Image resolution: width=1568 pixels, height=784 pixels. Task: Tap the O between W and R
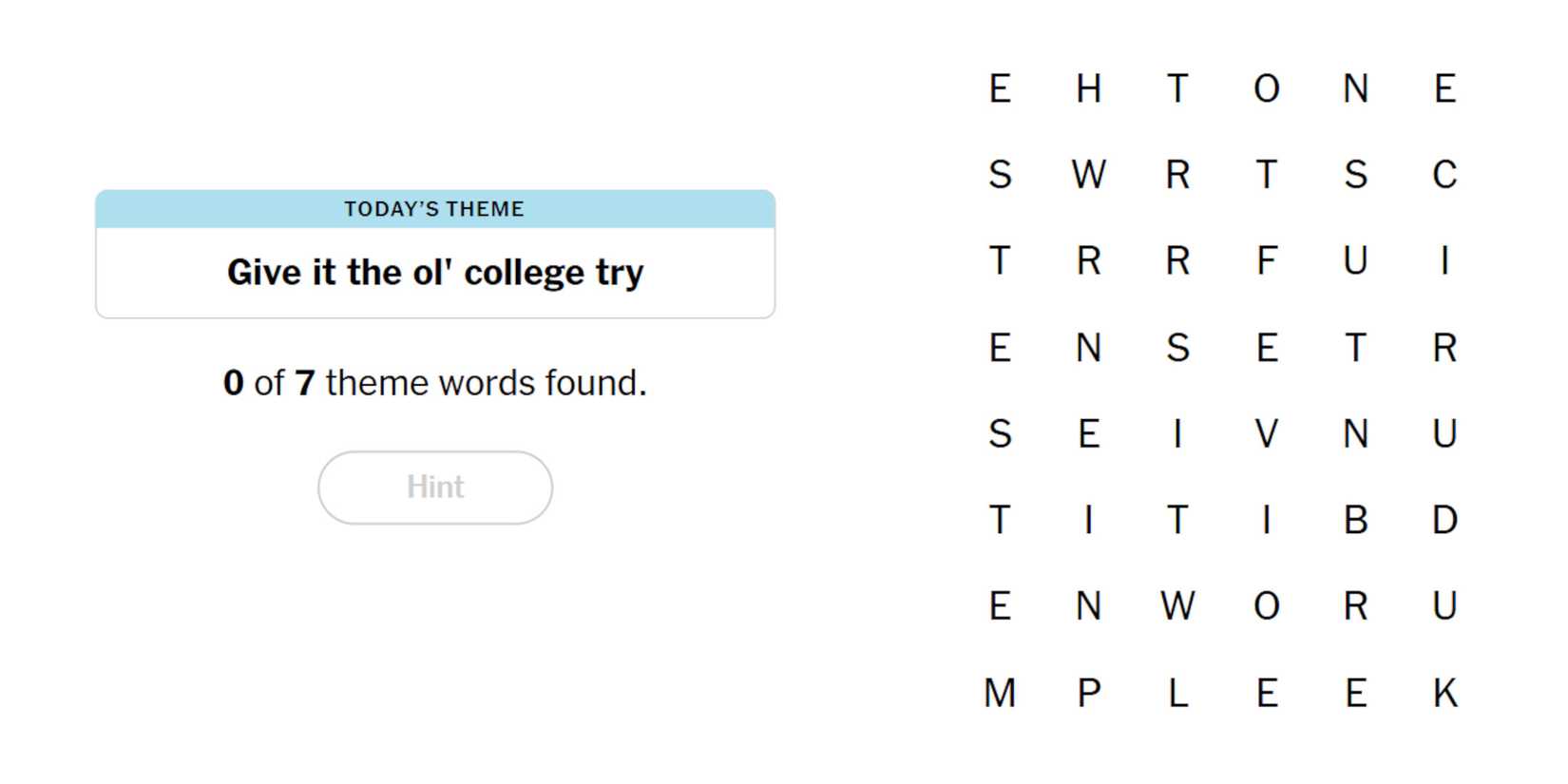(x=1267, y=606)
